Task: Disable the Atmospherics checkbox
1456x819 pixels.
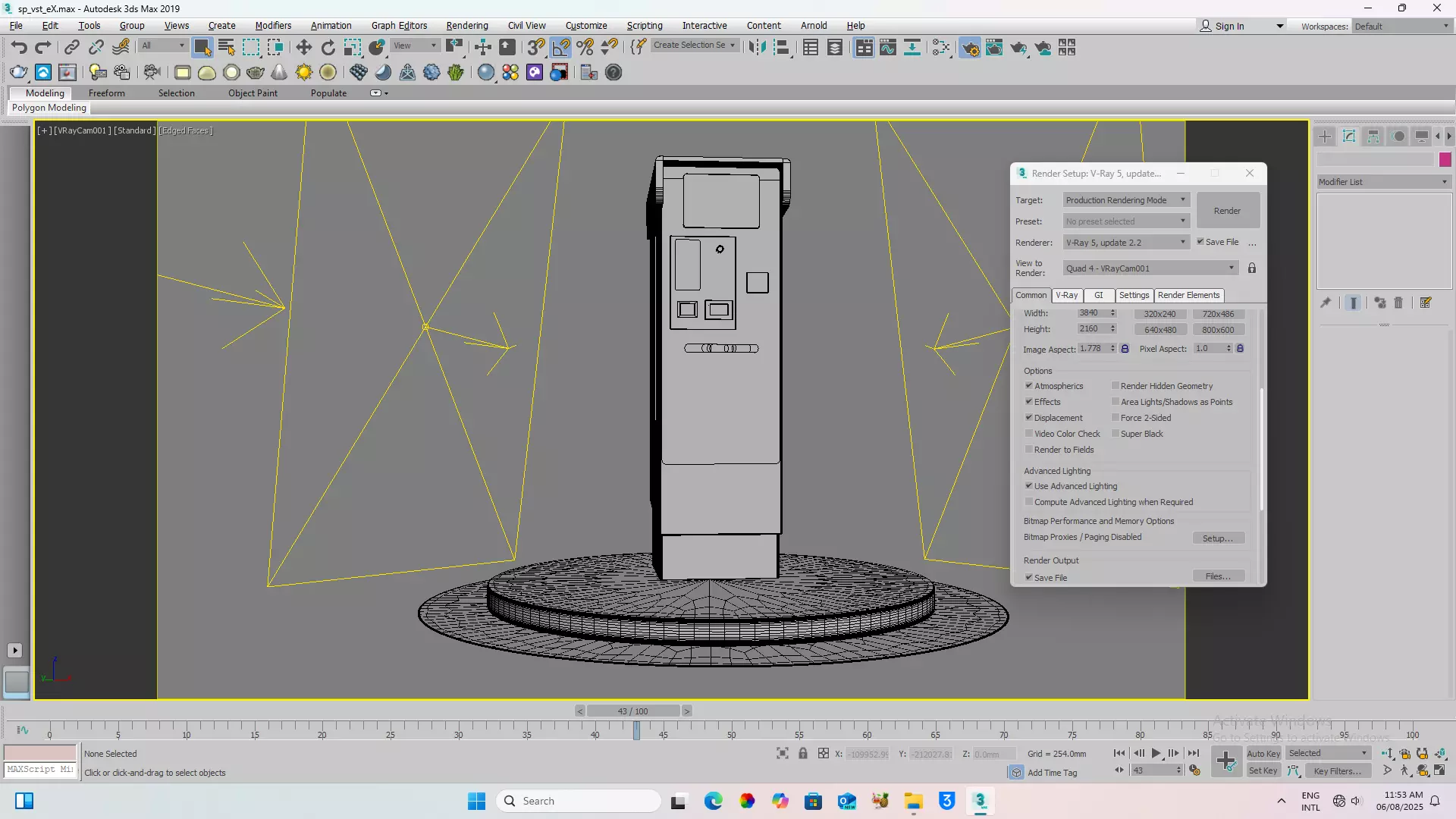Action: coord(1029,386)
